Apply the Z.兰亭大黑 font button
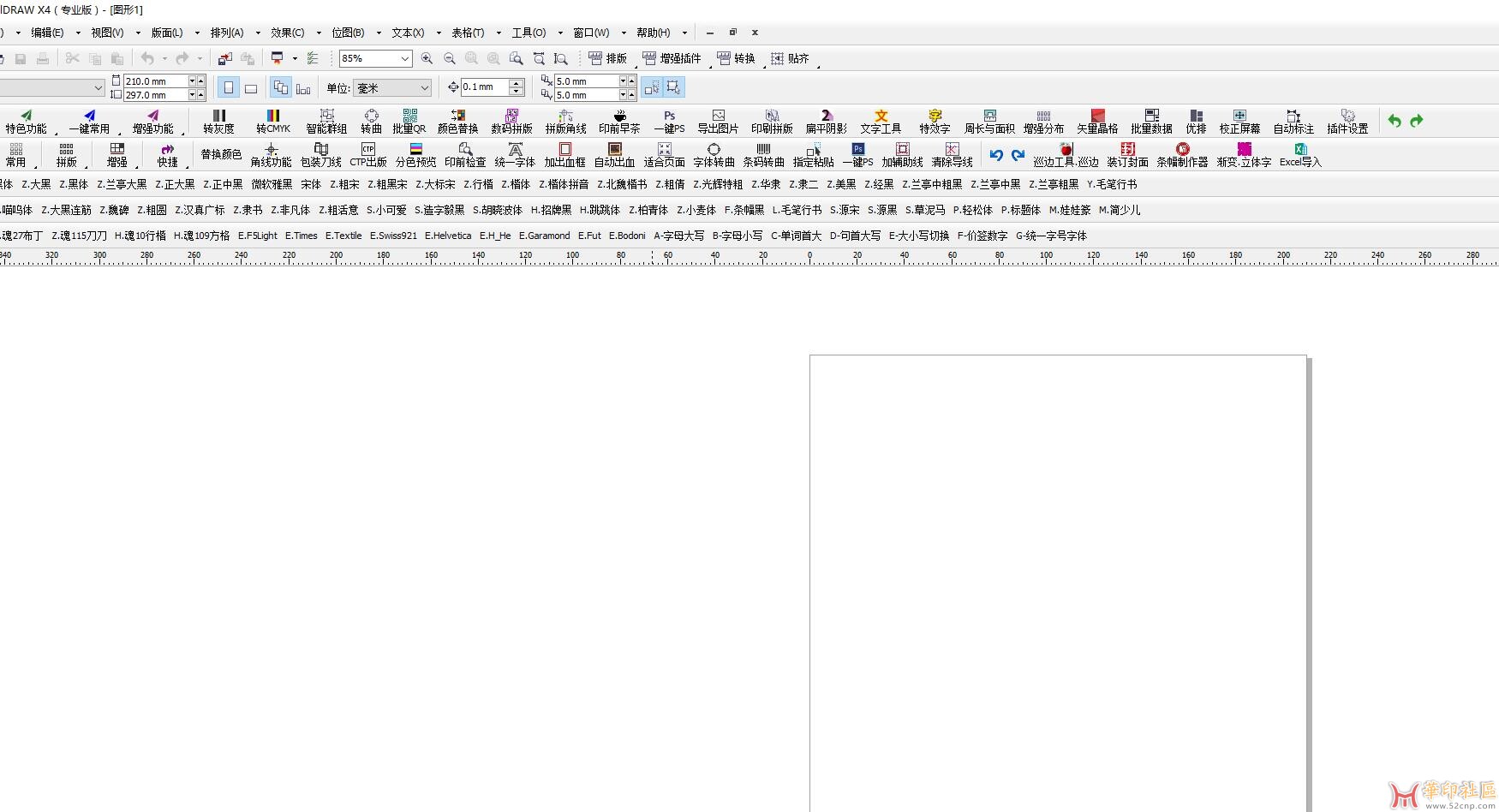Viewport: 1499px width, 812px height. pyautogui.click(x=122, y=184)
